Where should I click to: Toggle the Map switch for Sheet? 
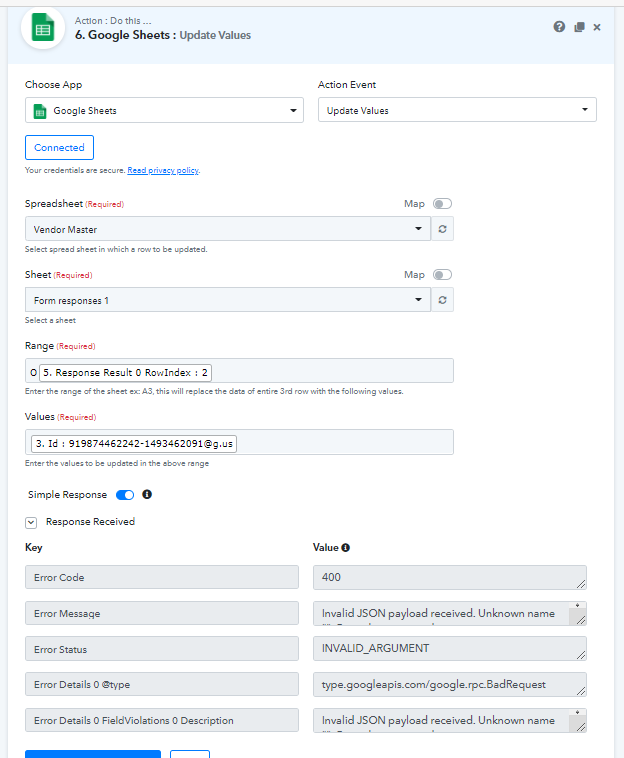(x=442, y=275)
